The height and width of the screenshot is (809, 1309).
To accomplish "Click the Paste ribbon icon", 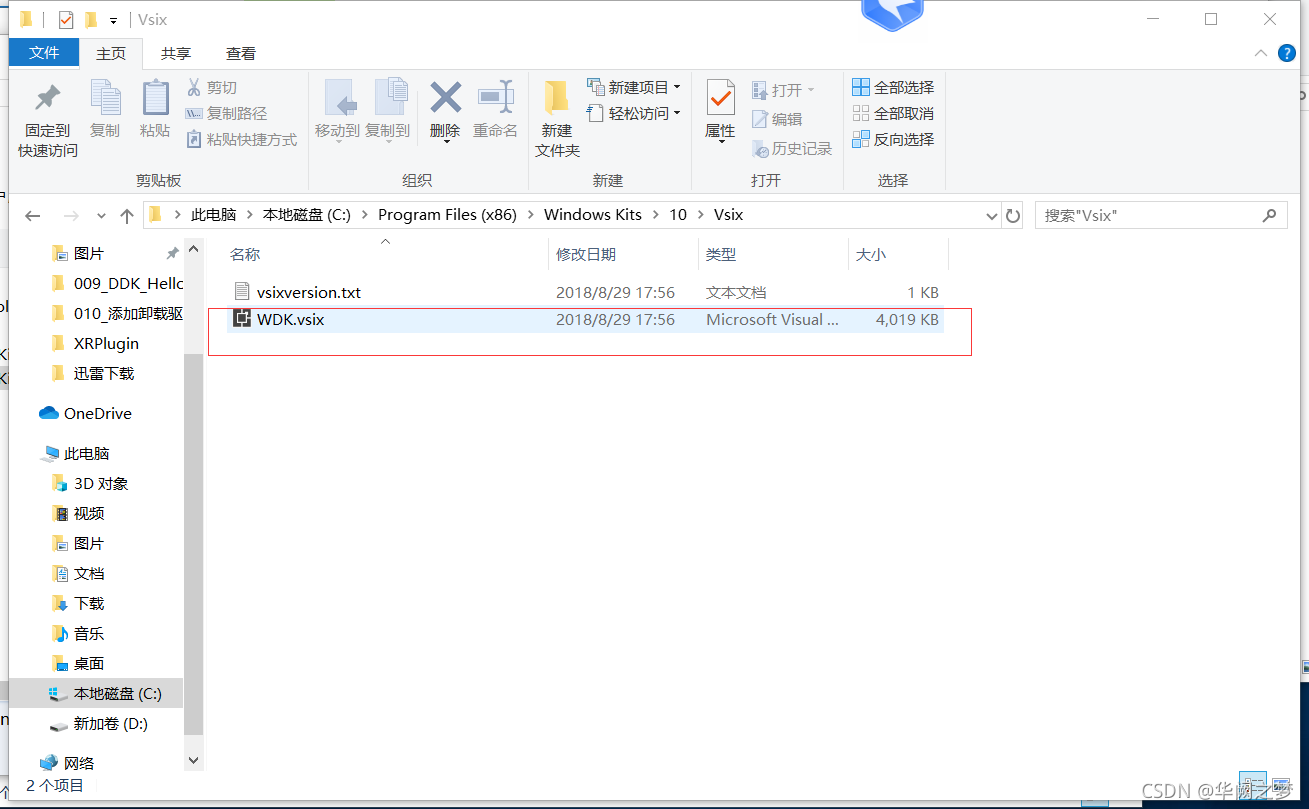I will [155, 110].
